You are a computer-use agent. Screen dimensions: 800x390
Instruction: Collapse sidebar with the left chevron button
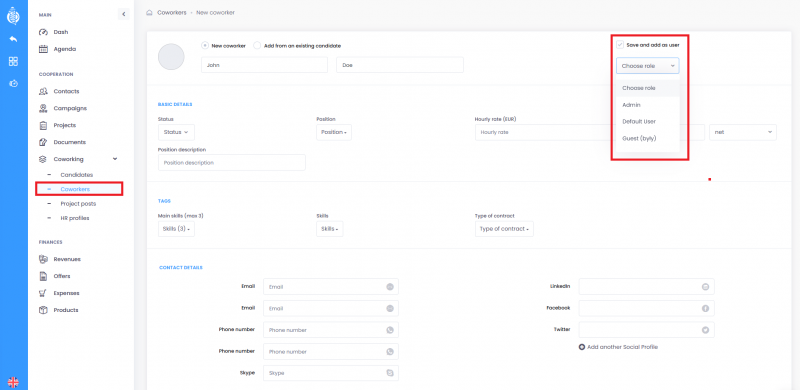click(x=123, y=14)
